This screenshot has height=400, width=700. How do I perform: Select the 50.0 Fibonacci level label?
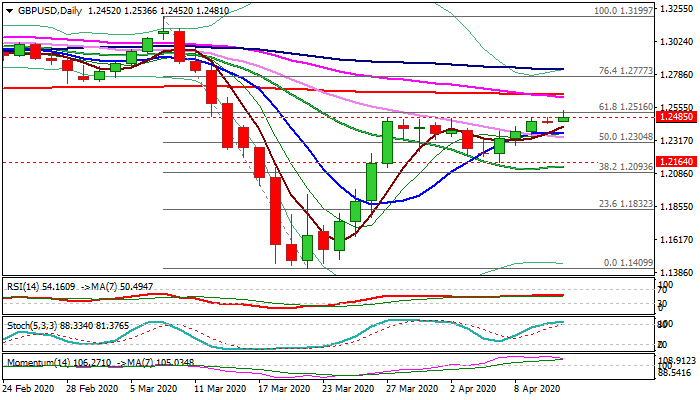(x=600, y=137)
